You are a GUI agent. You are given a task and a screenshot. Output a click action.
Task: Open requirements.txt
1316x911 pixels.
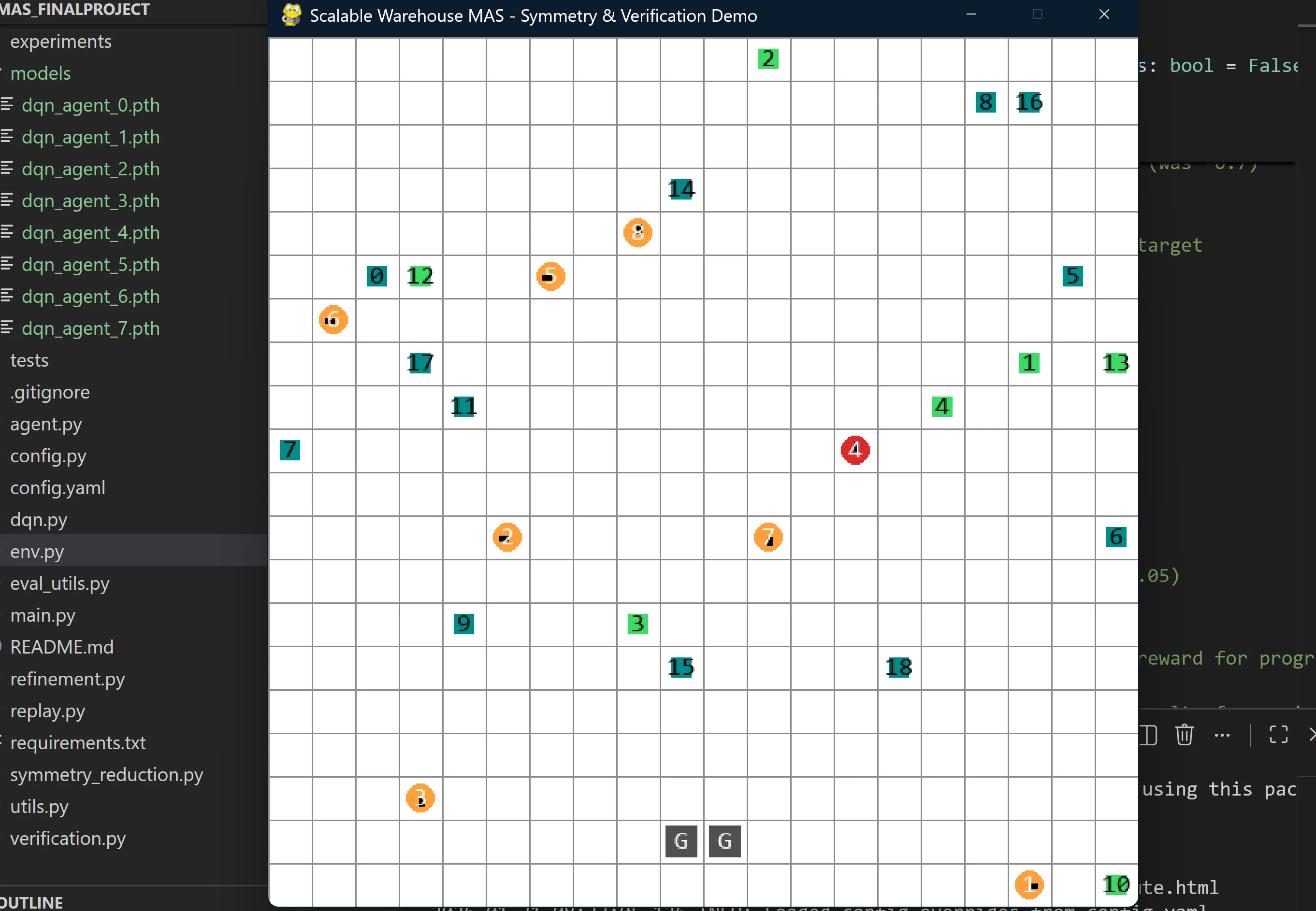click(x=78, y=742)
